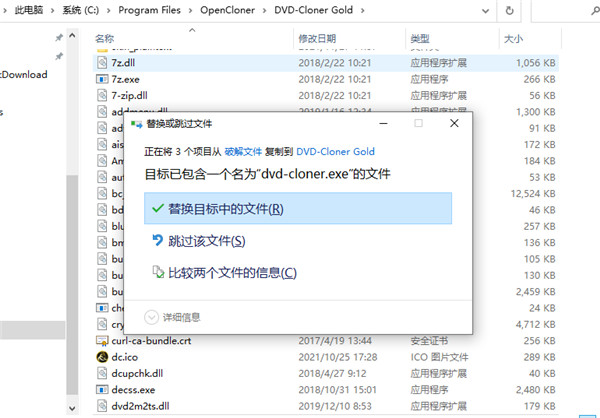This screenshot has width=600, height=418.
Task: Refresh the folder view
Action: coord(509,11)
